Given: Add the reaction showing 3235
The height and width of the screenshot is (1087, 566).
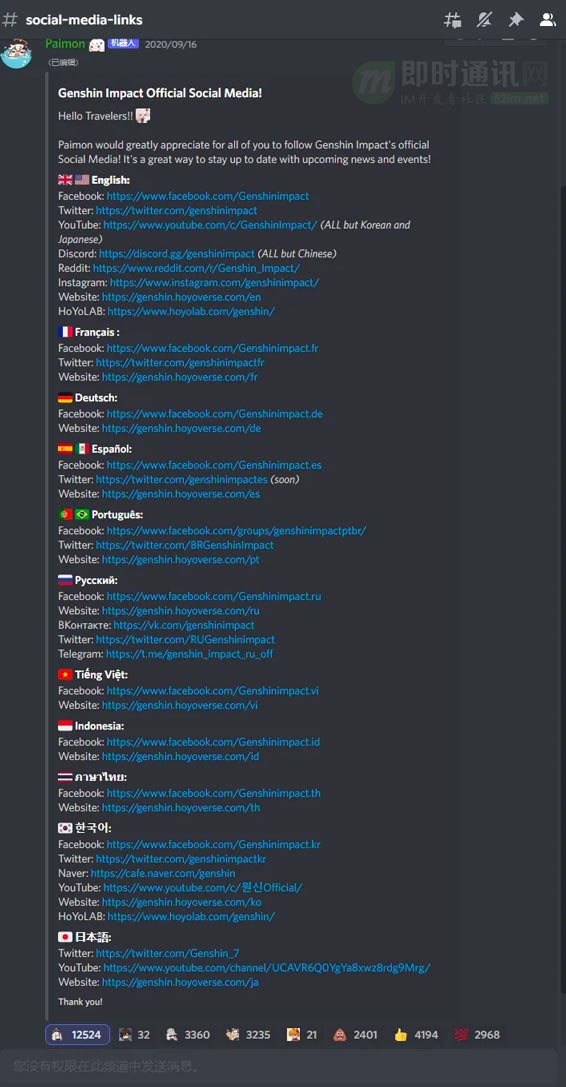Looking at the screenshot, I should point(248,1034).
